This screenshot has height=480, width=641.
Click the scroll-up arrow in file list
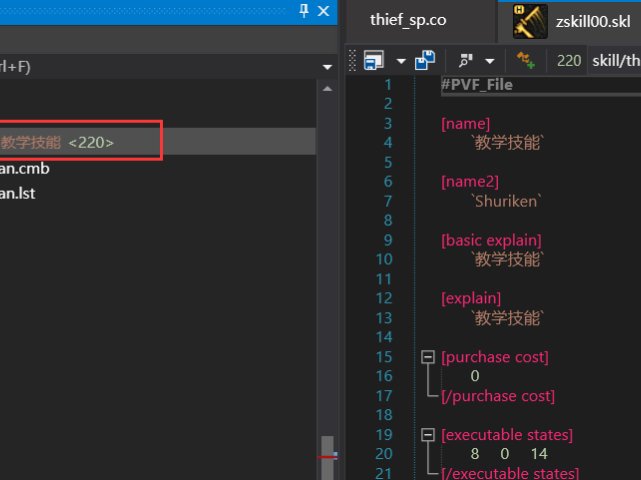[325, 90]
